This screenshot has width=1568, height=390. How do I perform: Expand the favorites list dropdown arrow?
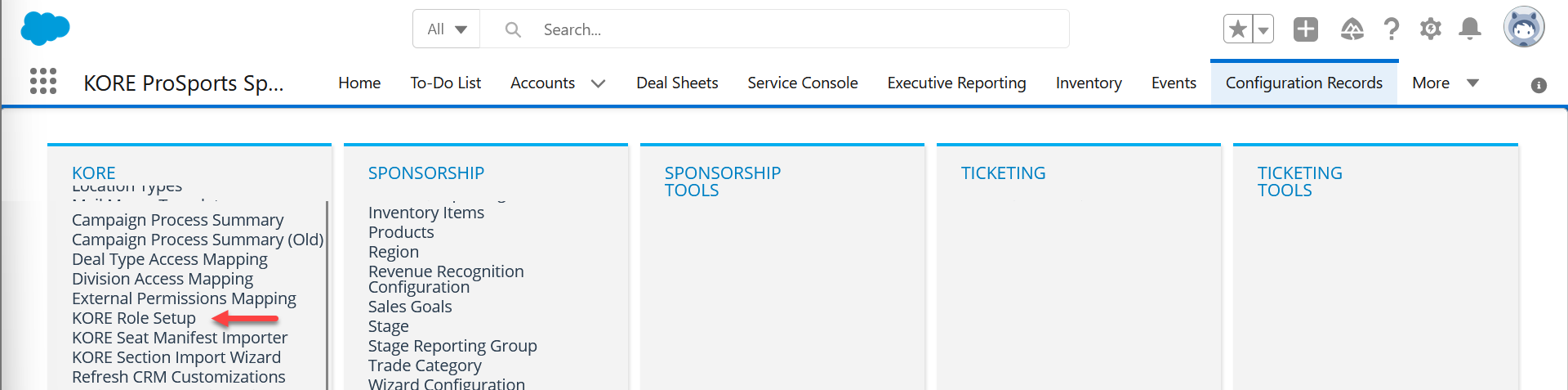click(x=1263, y=29)
